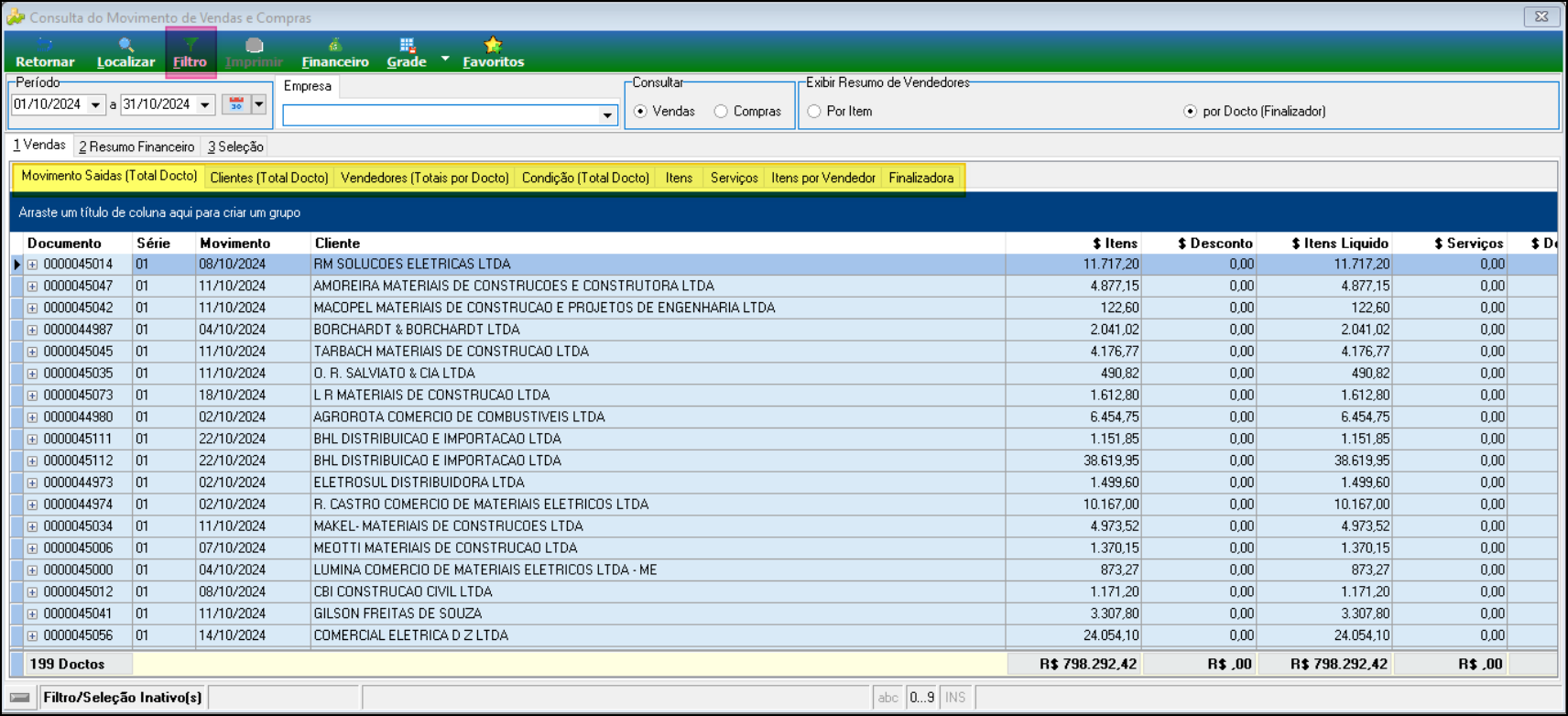The height and width of the screenshot is (716, 1568).
Task: Click the status bar keyboard icon
Action: 20,698
